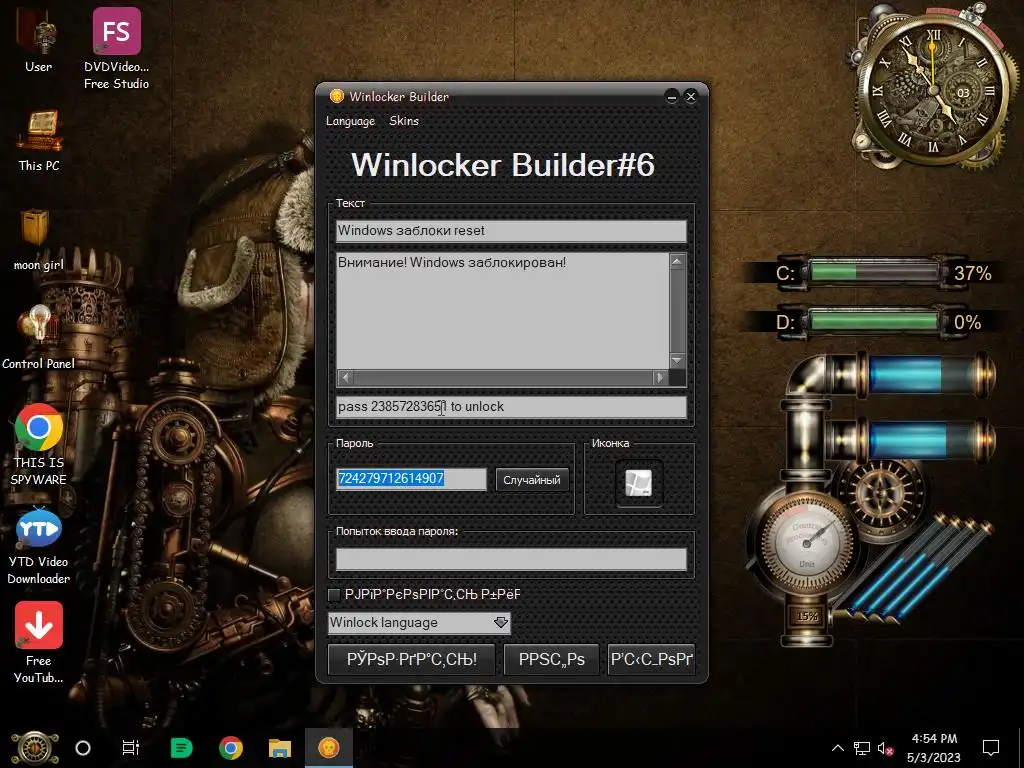This screenshot has width=1024, height=768.
Task: Click the steampunk clock widget
Action: pyautogui.click(x=934, y=88)
